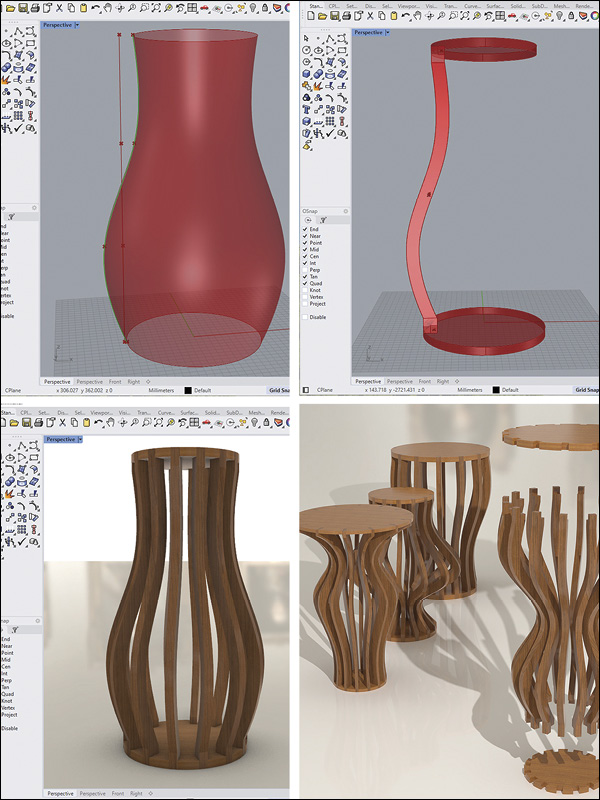
Task: Uncheck Near osnap in red S-strip window
Action: pyautogui.click(x=305, y=236)
